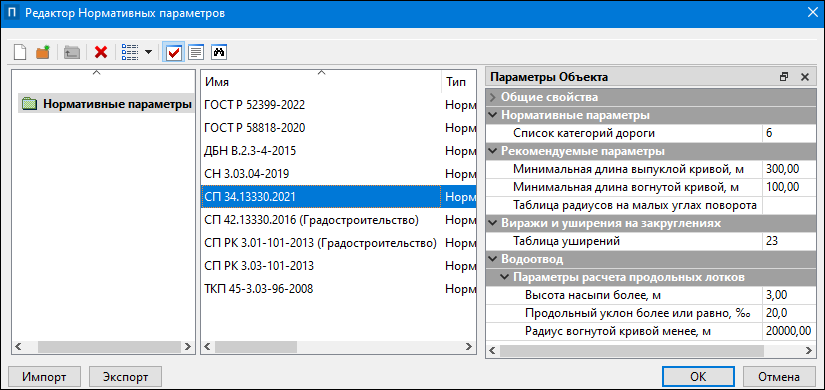This screenshot has height=390, width=825.
Task: Click Таблица радиусов на малых углах поворота
Action: pos(635,205)
